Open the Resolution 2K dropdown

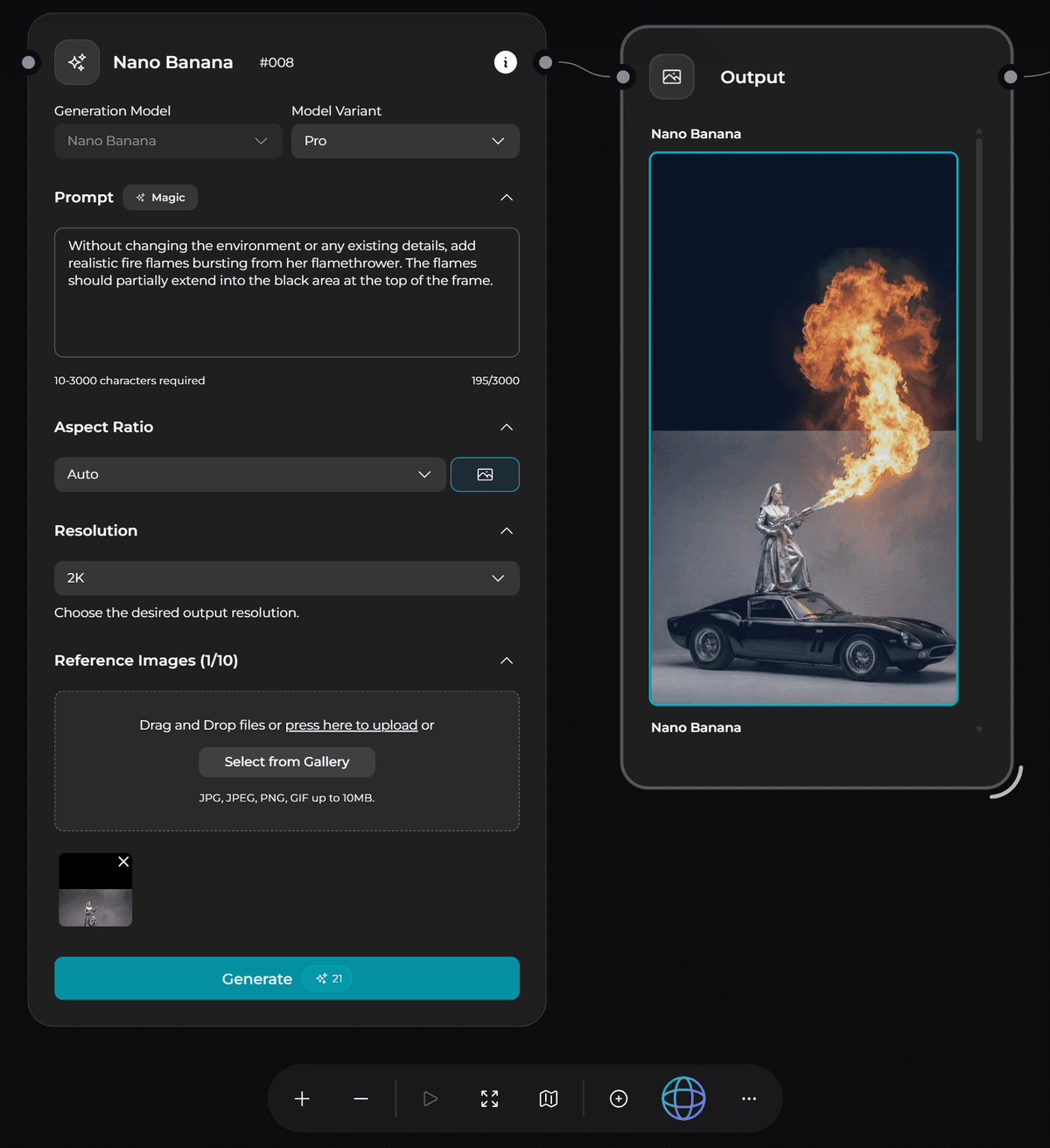(286, 578)
